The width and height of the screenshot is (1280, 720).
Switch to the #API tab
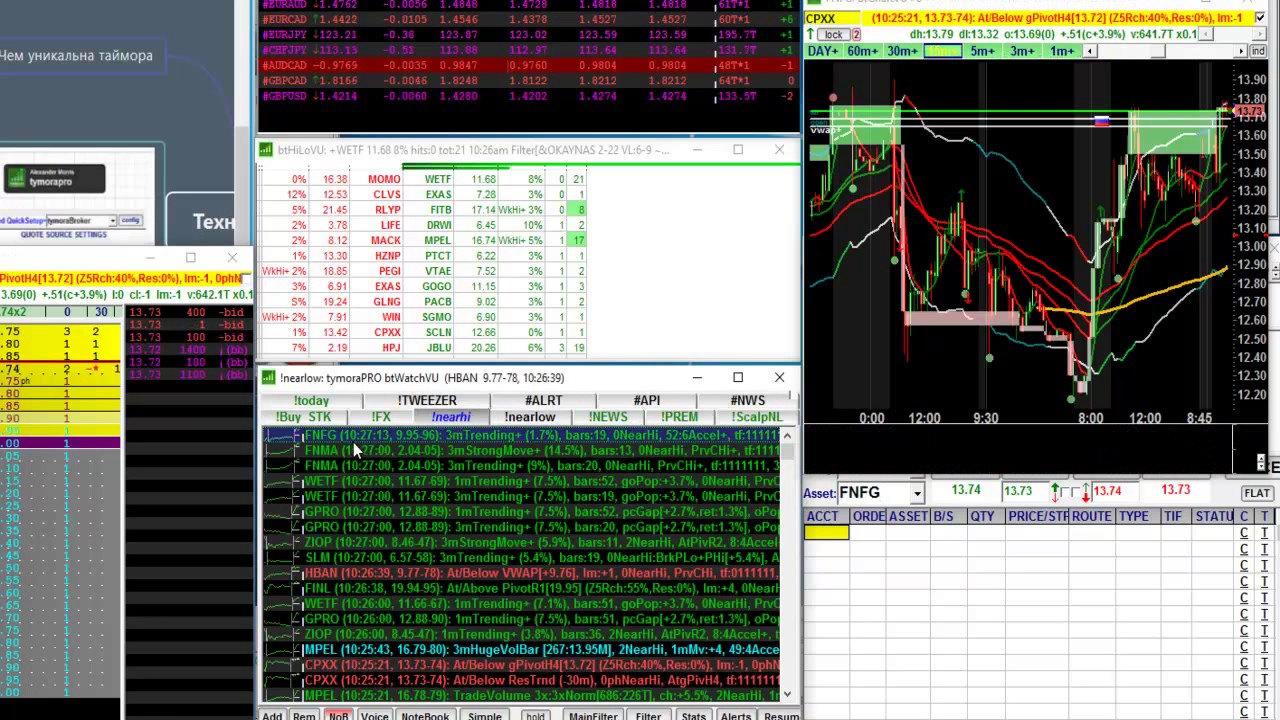point(646,400)
